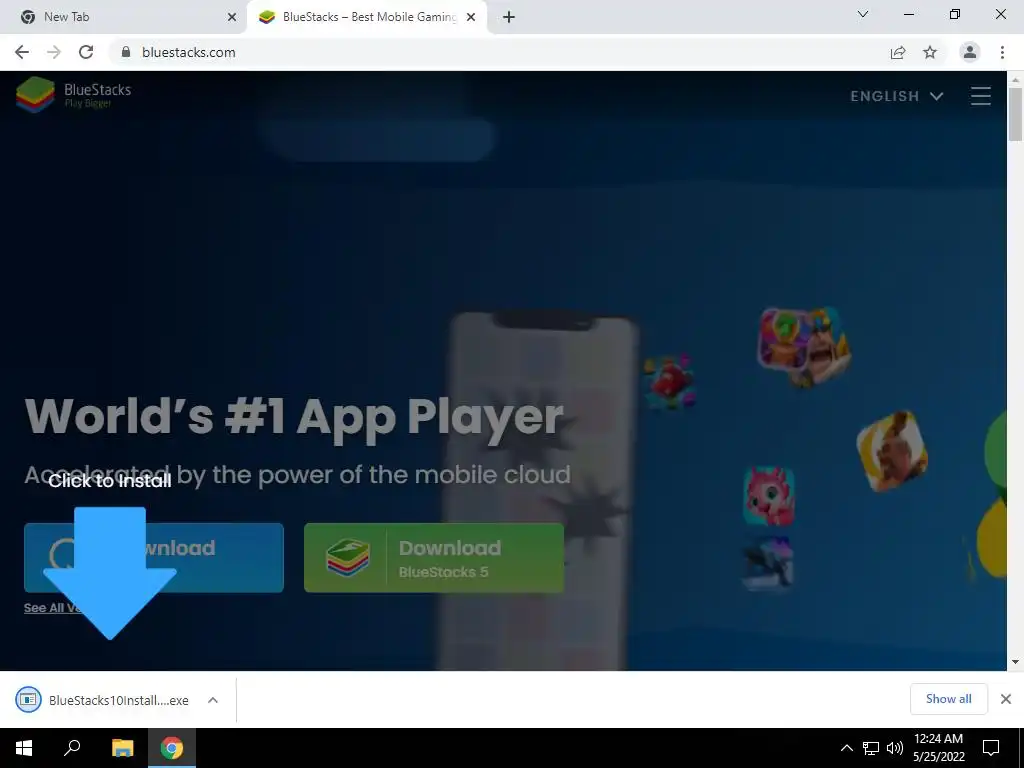
Task: Open network status tray icon
Action: 871,748
